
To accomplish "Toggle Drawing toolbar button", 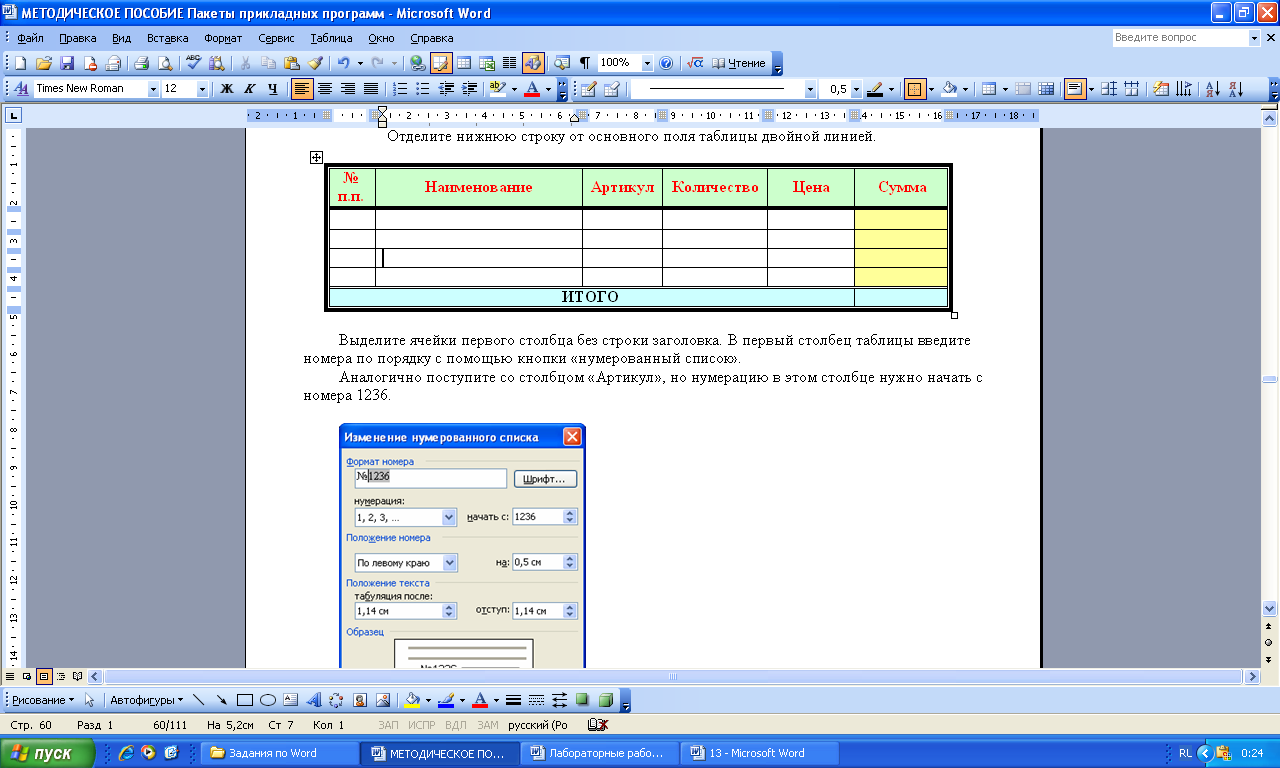I will pyautogui.click(x=533, y=63).
